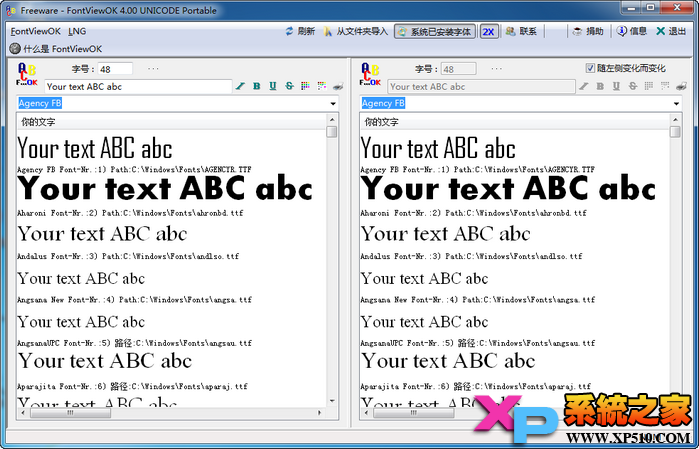The height and width of the screenshot is (449, 699).
Task: Select Andalus Font-Nr. 3 path in left list
Action: [128, 256]
